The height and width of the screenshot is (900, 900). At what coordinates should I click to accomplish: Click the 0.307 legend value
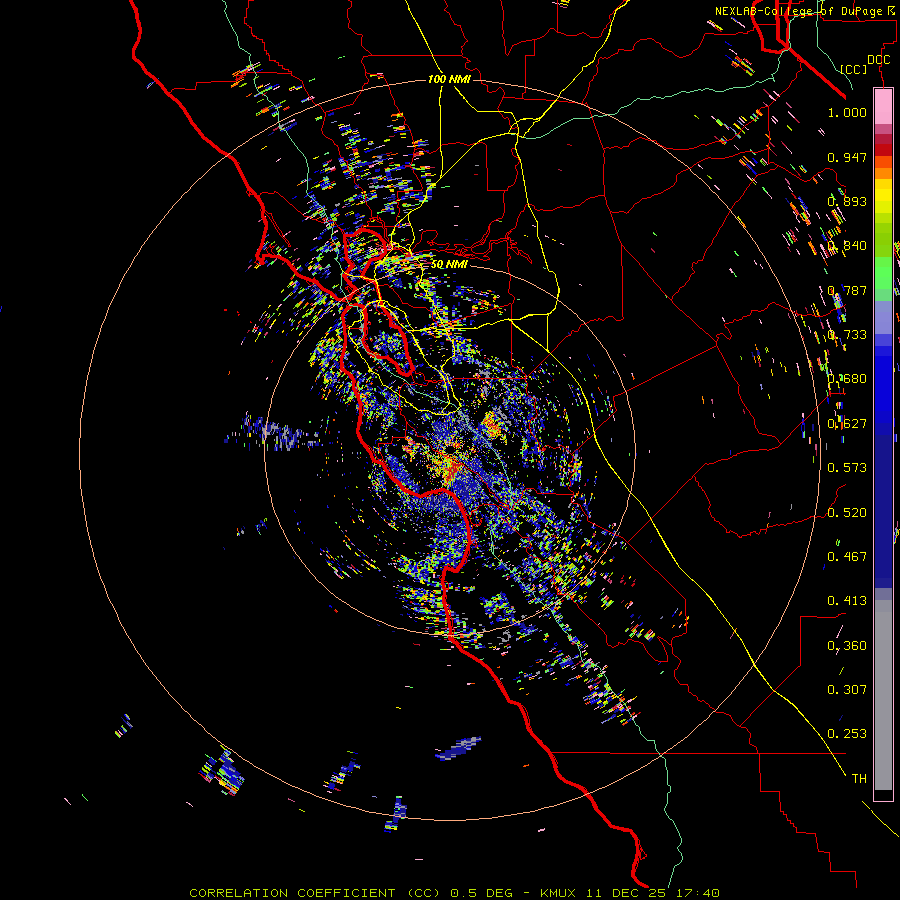(x=847, y=690)
